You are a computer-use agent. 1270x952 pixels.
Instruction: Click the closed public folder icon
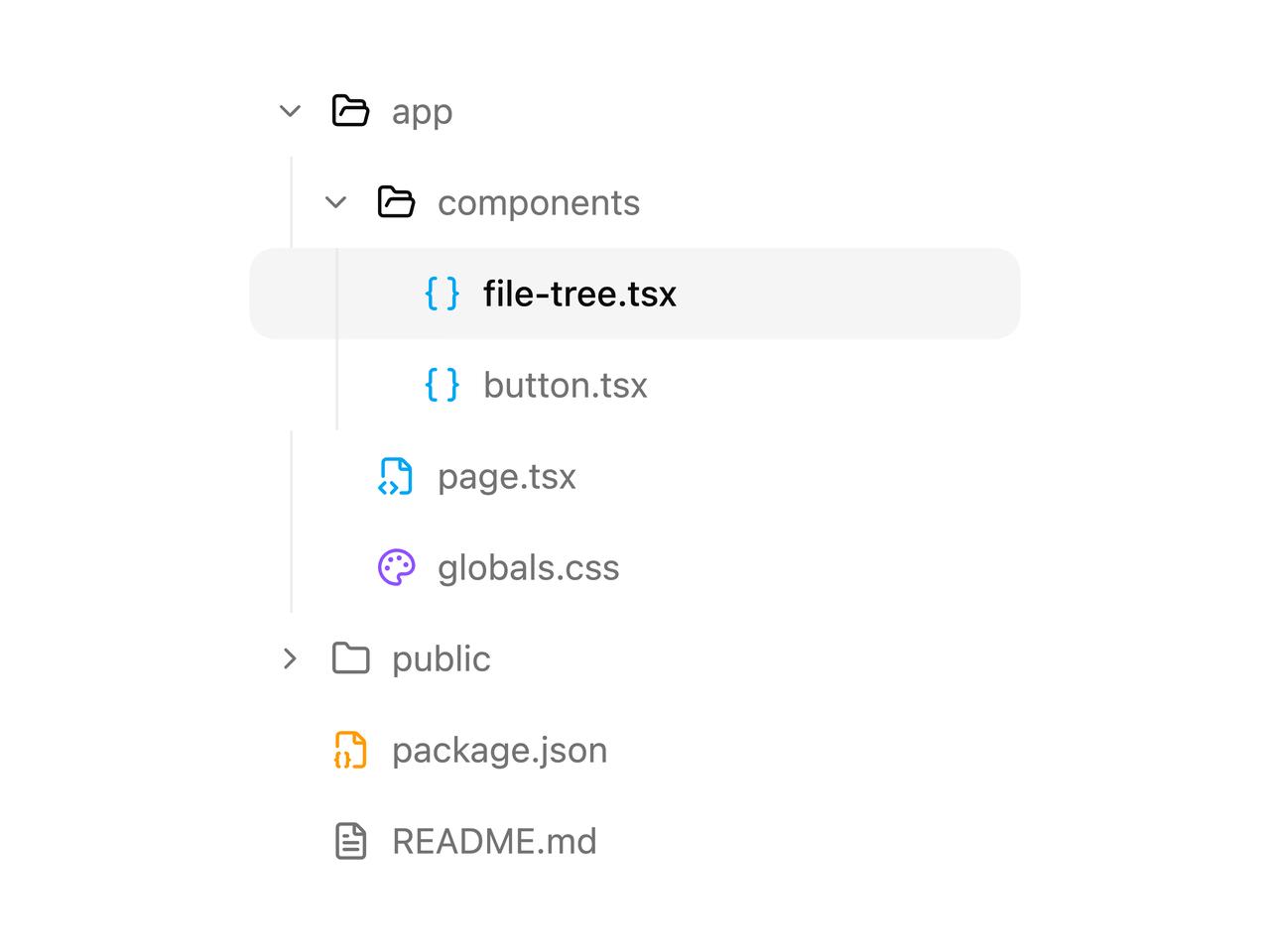tap(350, 658)
